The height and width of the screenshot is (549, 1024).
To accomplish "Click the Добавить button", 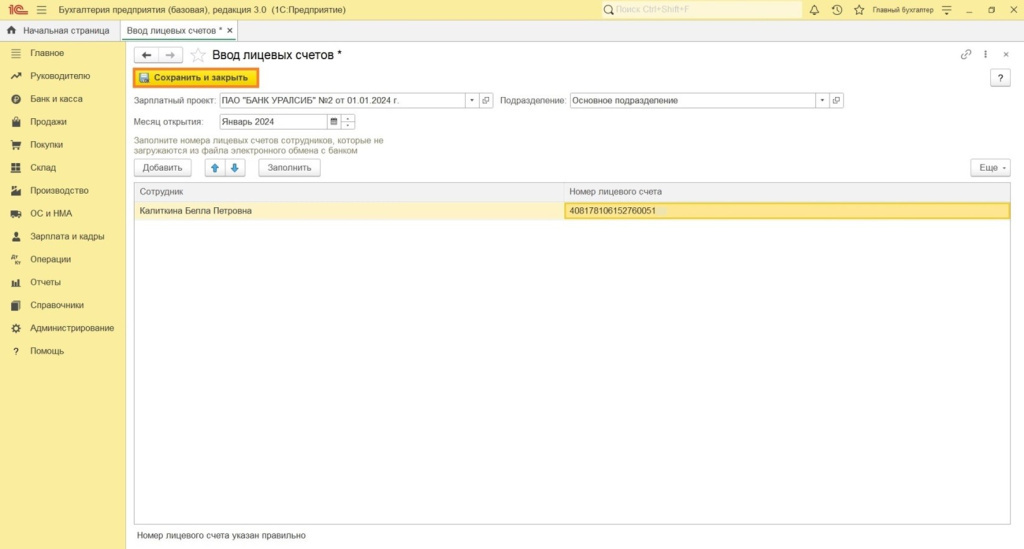I will 162,168.
